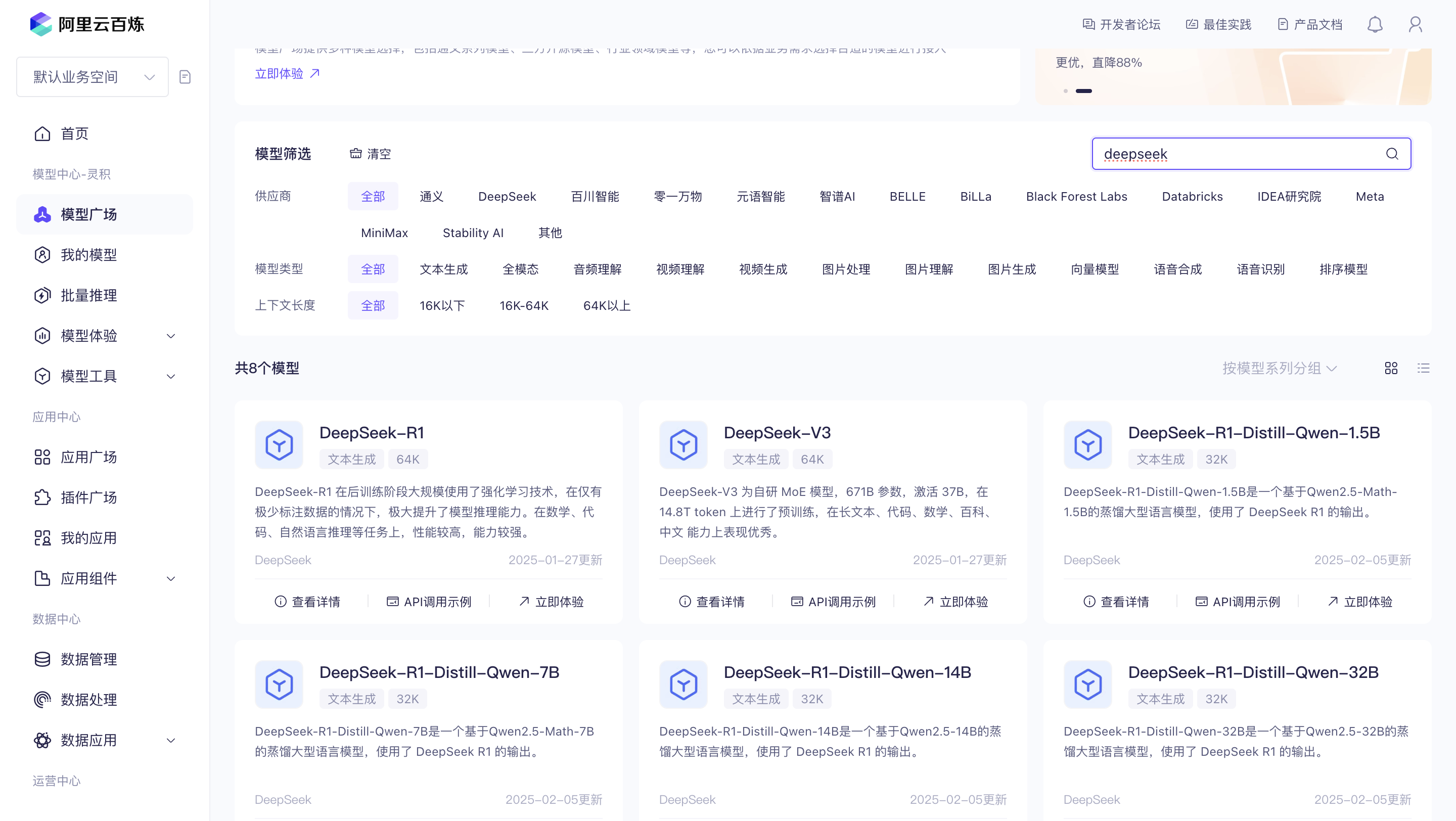The width and height of the screenshot is (1456, 821).
Task: Filter model type by 图片生成
Action: click(1012, 269)
